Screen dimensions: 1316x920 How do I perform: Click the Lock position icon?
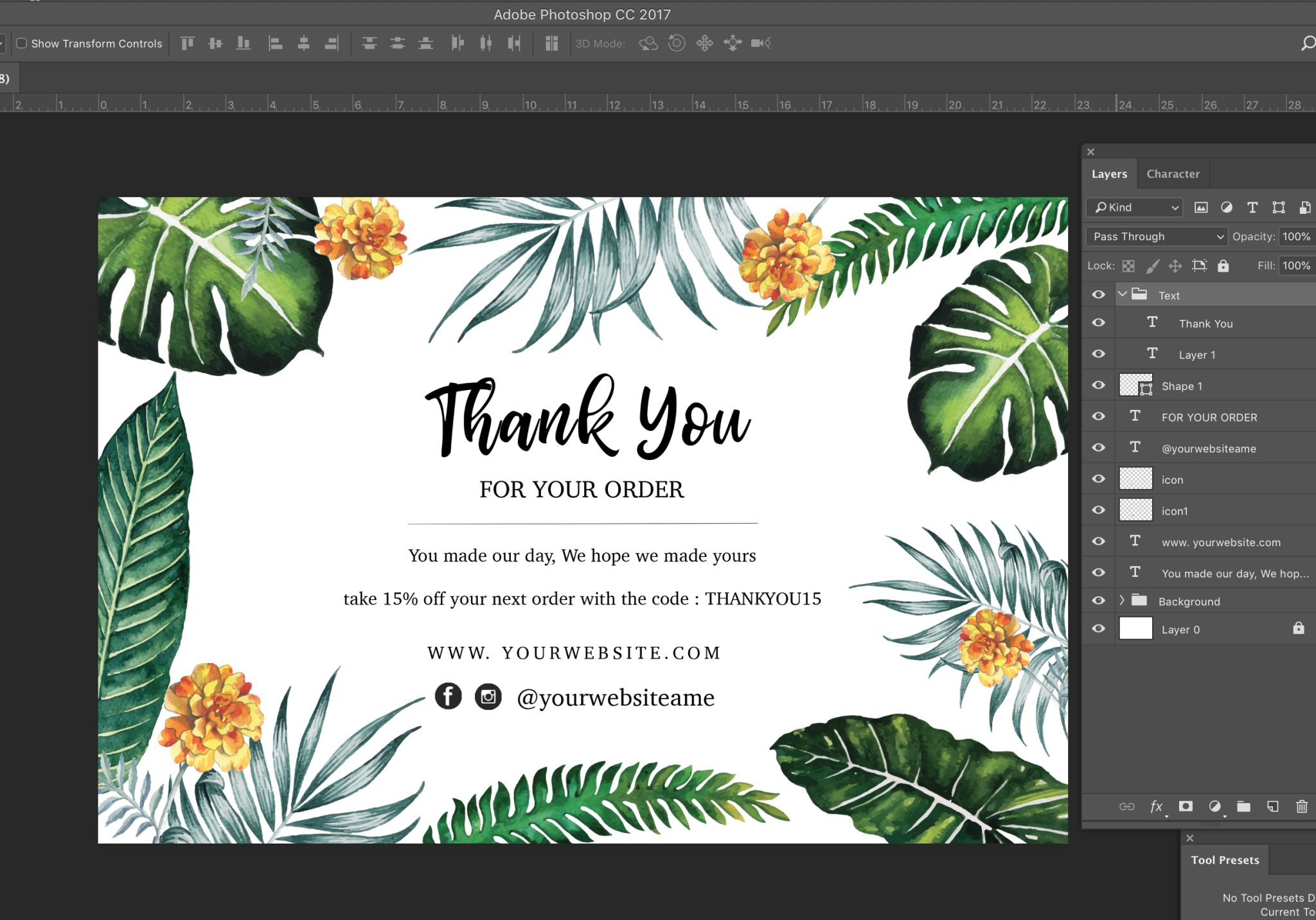(x=1177, y=265)
